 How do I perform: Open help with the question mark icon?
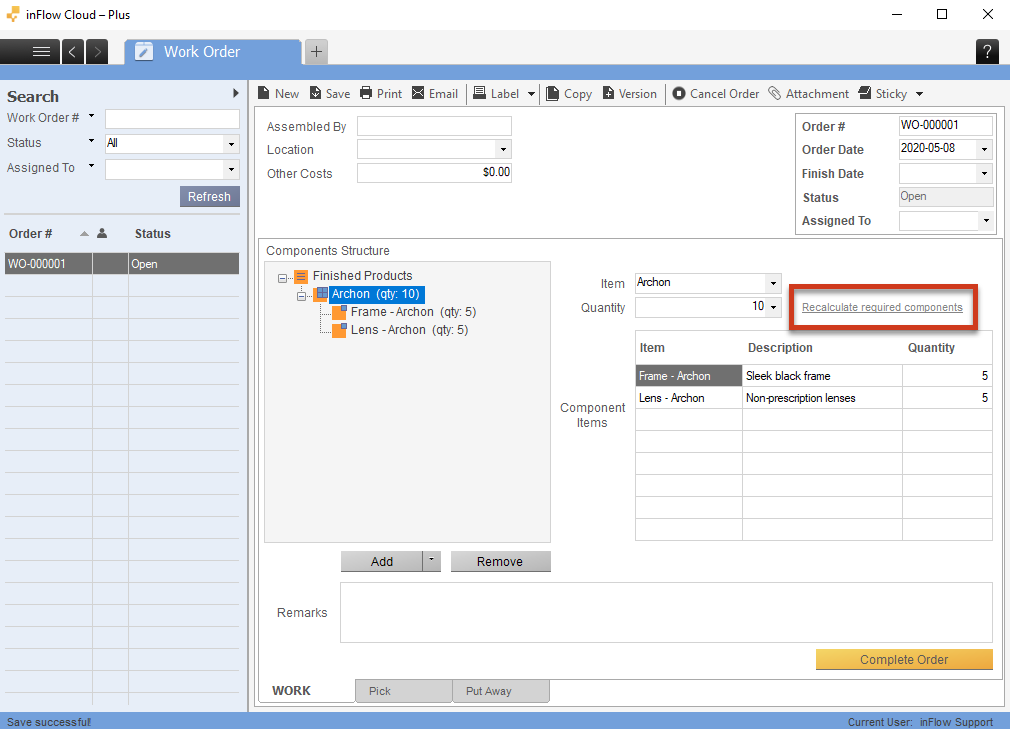tap(987, 52)
